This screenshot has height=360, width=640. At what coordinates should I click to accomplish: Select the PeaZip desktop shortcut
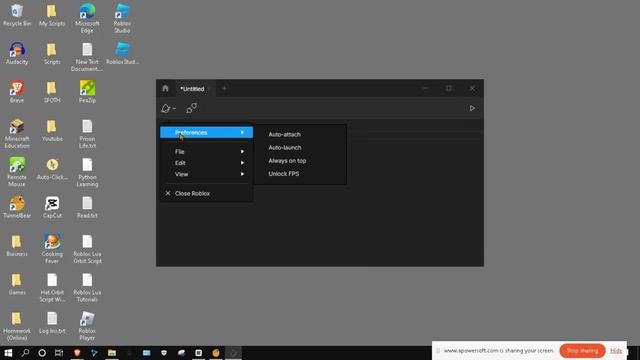click(87, 91)
